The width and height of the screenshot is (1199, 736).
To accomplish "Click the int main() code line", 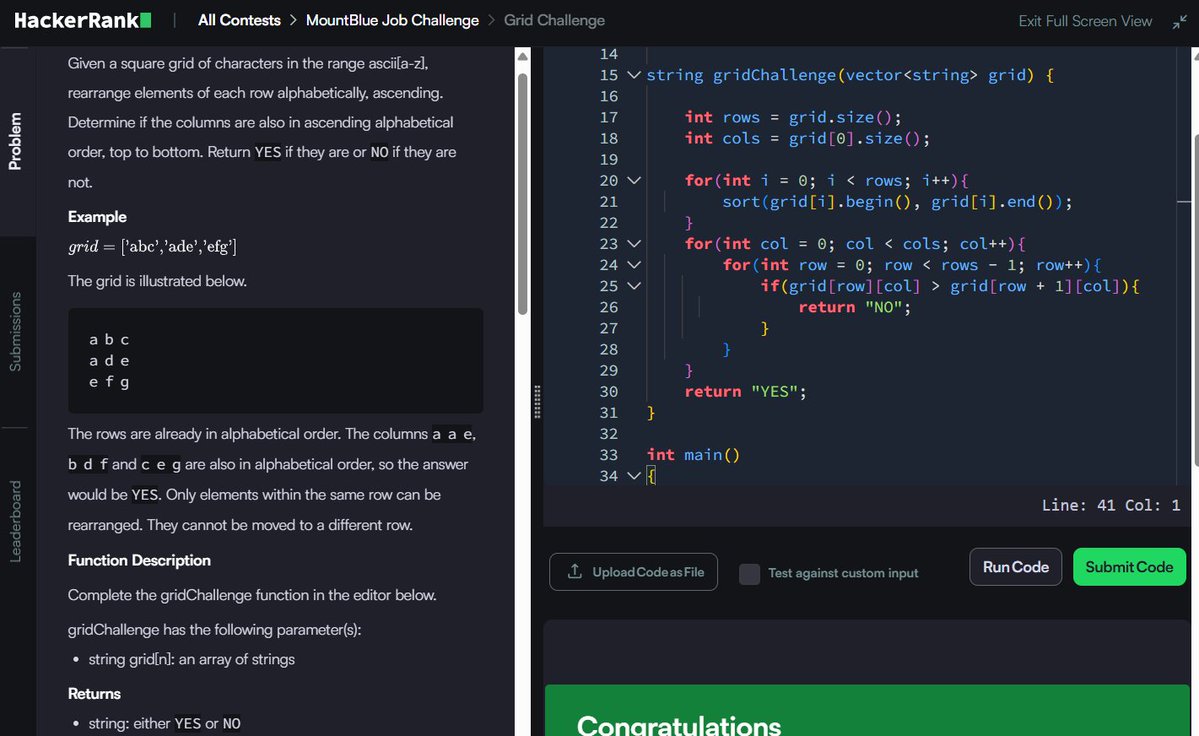I will (694, 455).
